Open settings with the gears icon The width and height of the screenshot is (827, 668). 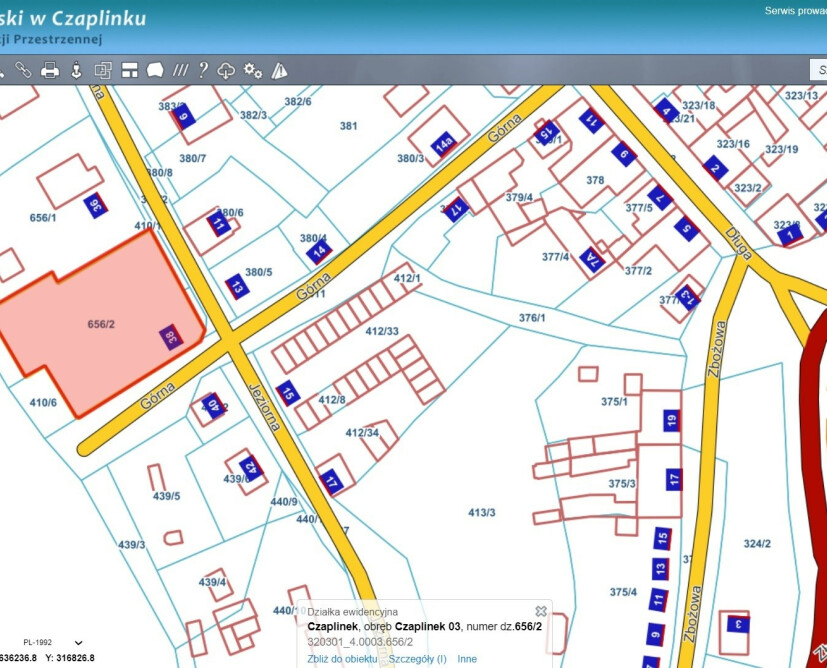[x=253, y=70]
